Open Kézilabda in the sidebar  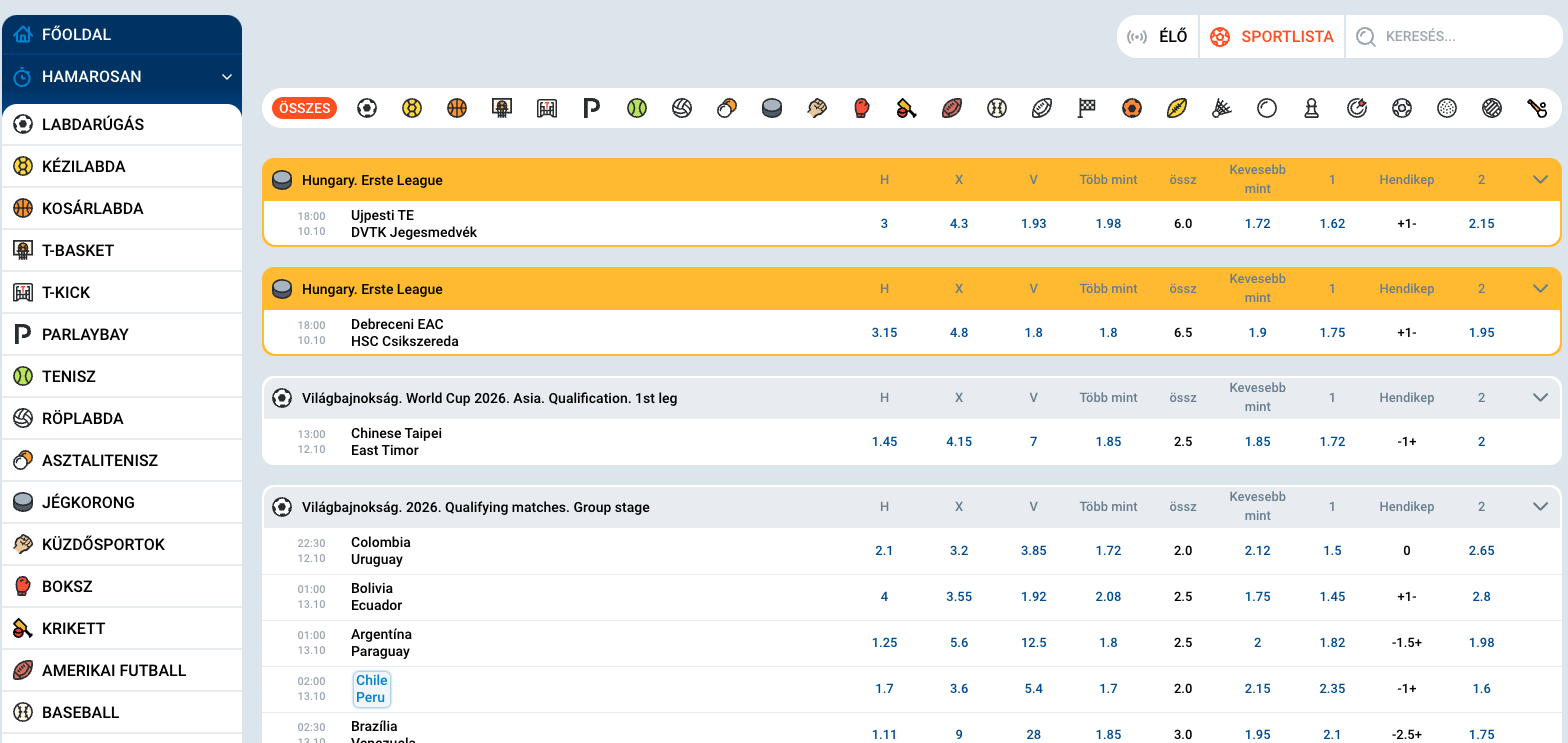[x=122, y=167]
